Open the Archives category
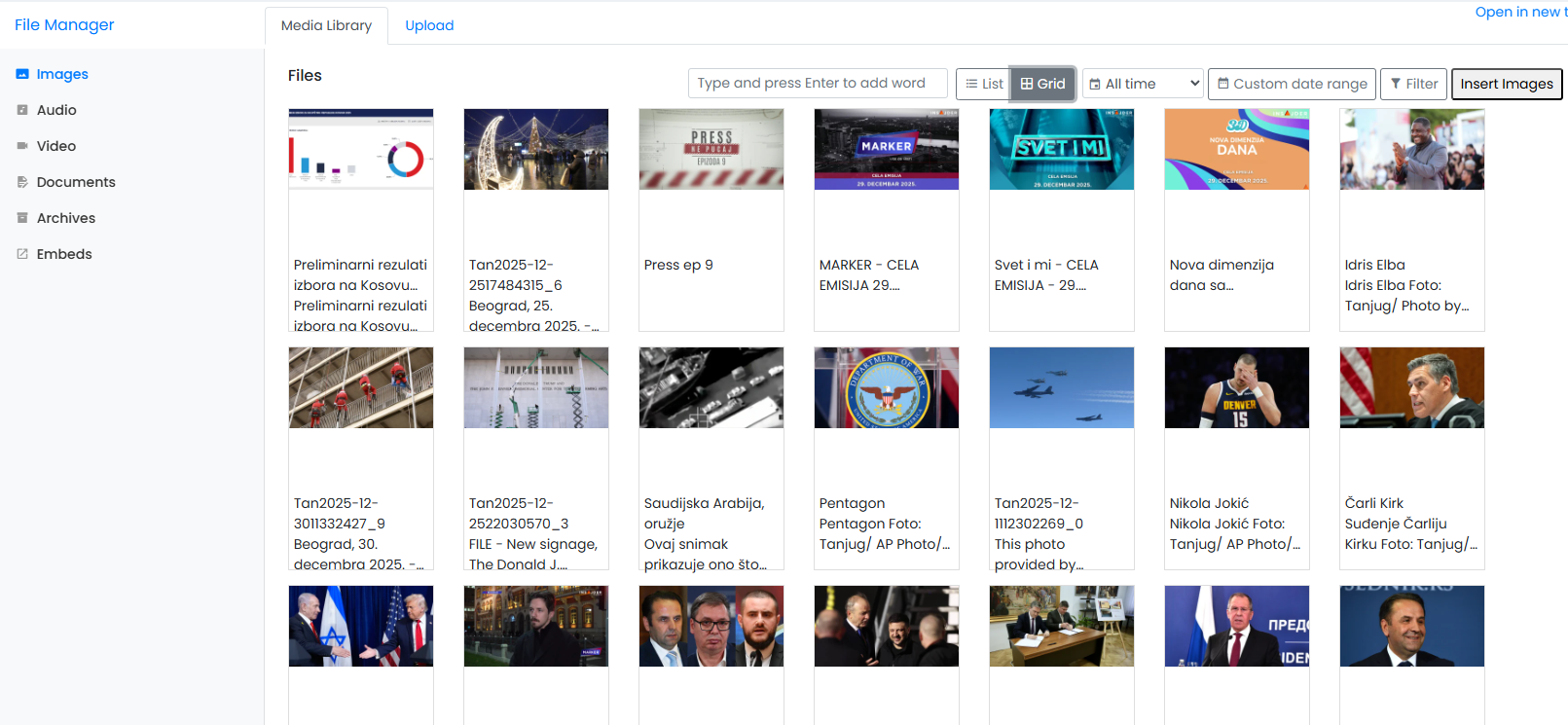 66,218
